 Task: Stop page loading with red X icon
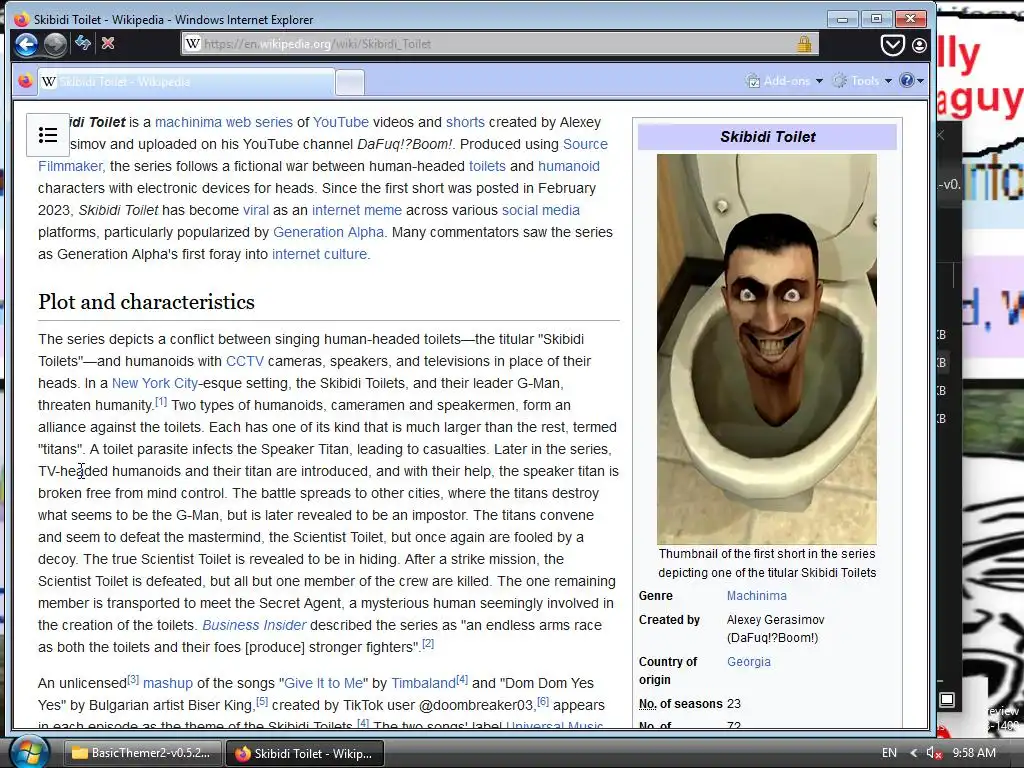108,43
